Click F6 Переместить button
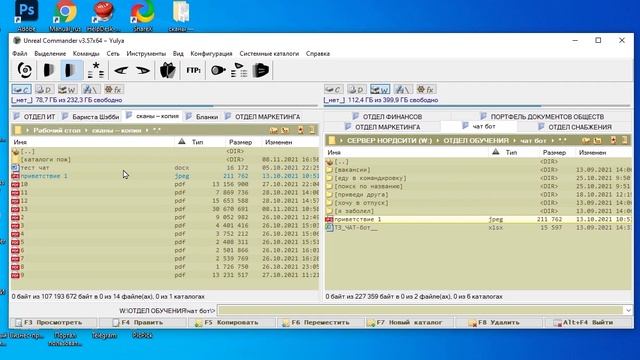The image size is (640, 360). point(320,322)
